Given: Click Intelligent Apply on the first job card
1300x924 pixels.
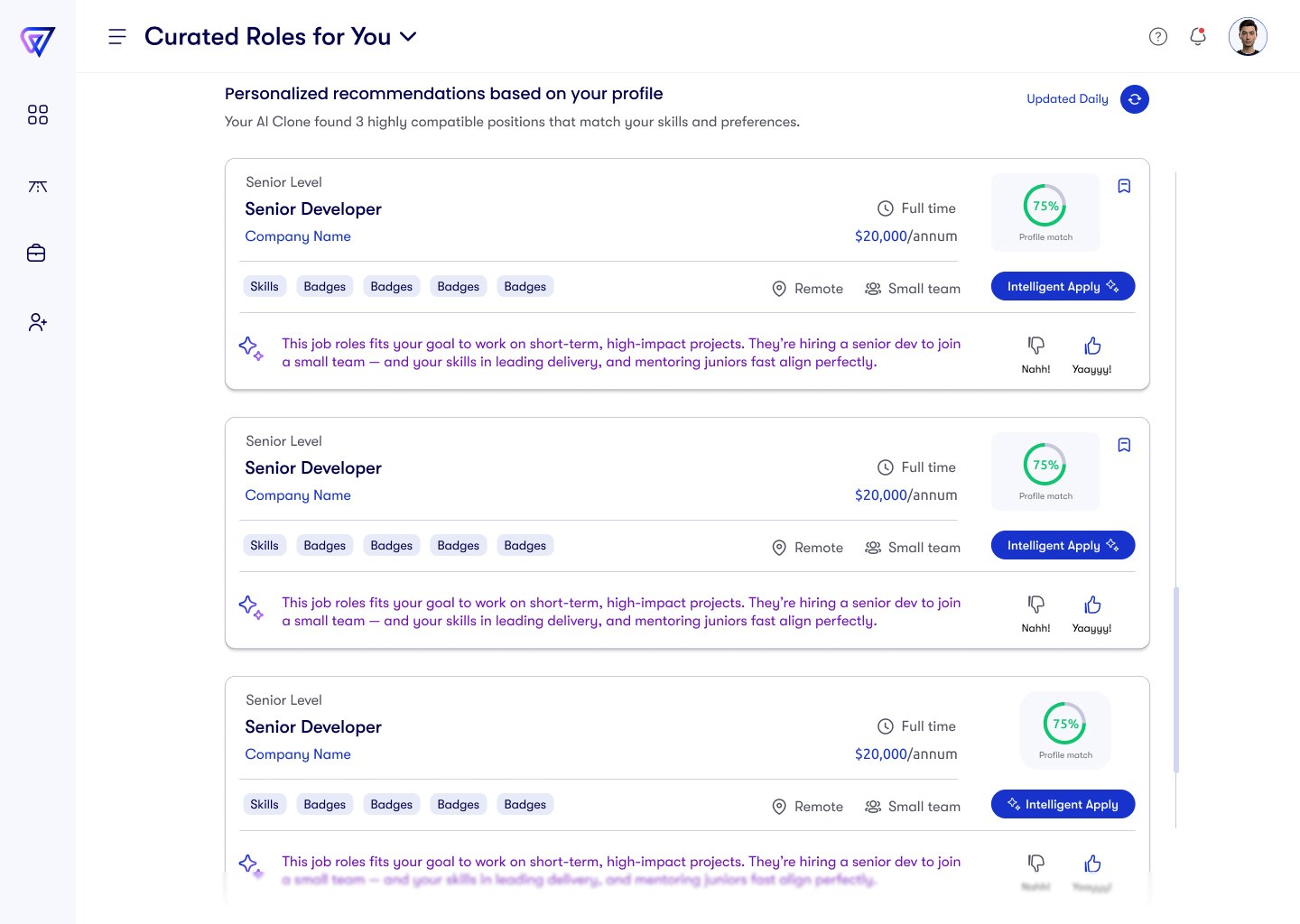Looking at the screenshot, I should [x=1063, y=286].
